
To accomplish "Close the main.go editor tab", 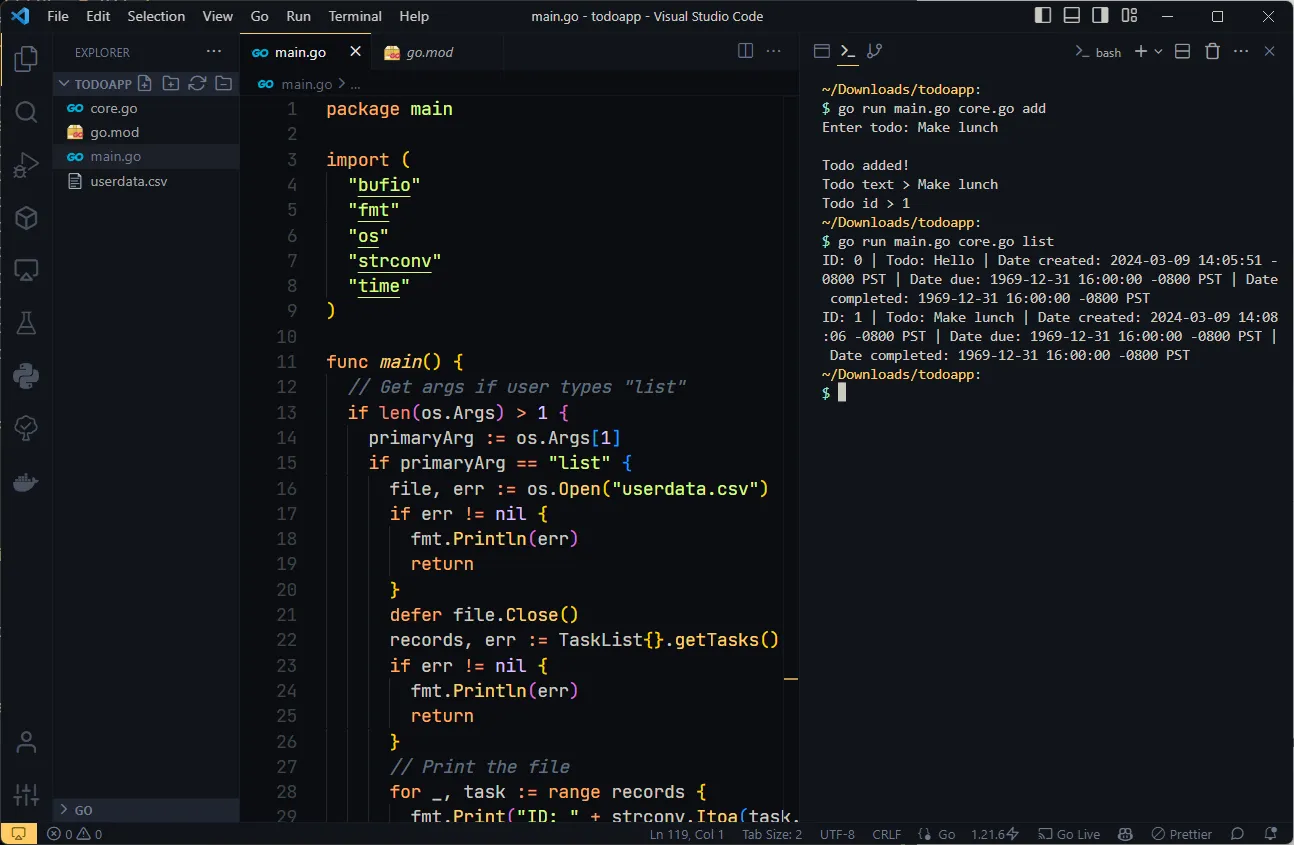I will (x=355, y=52).
